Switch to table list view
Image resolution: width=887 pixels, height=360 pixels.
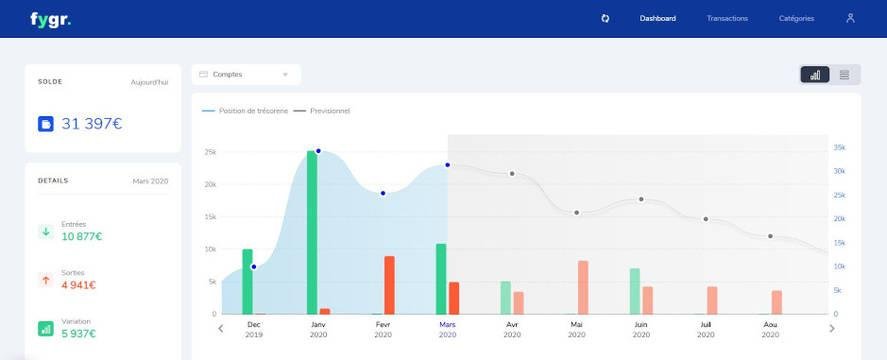845,75
